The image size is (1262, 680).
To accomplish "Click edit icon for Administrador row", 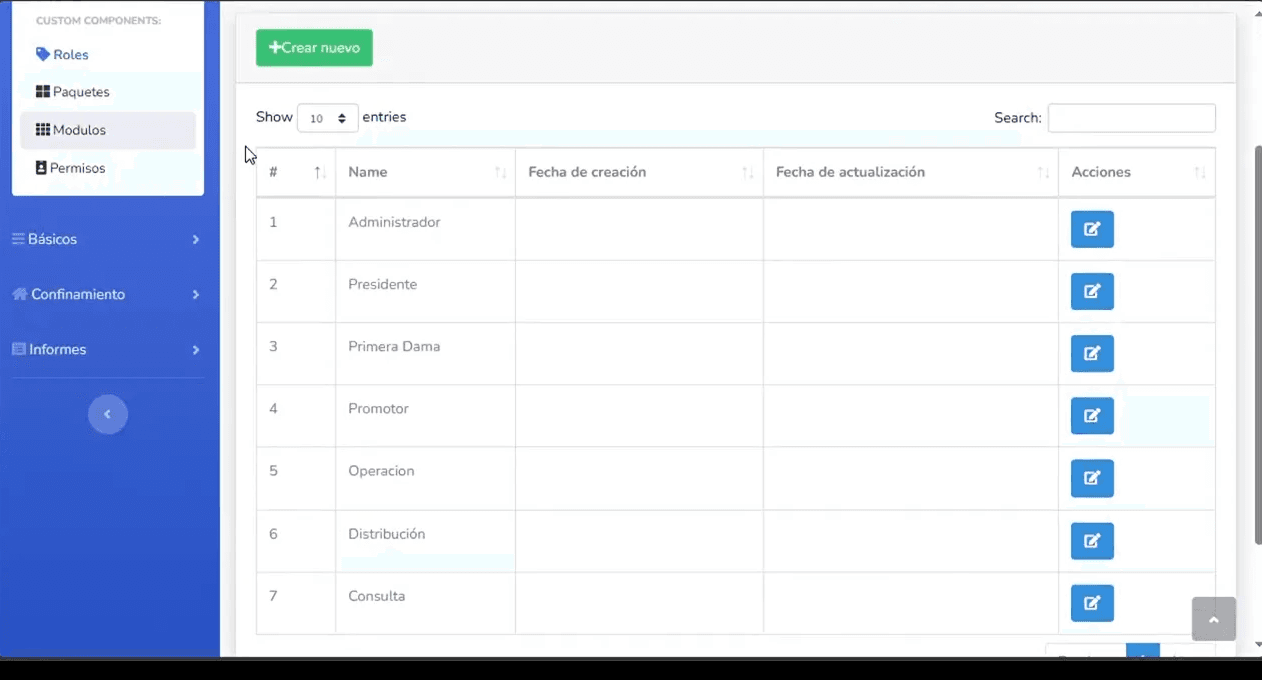I will (1091, 229).
